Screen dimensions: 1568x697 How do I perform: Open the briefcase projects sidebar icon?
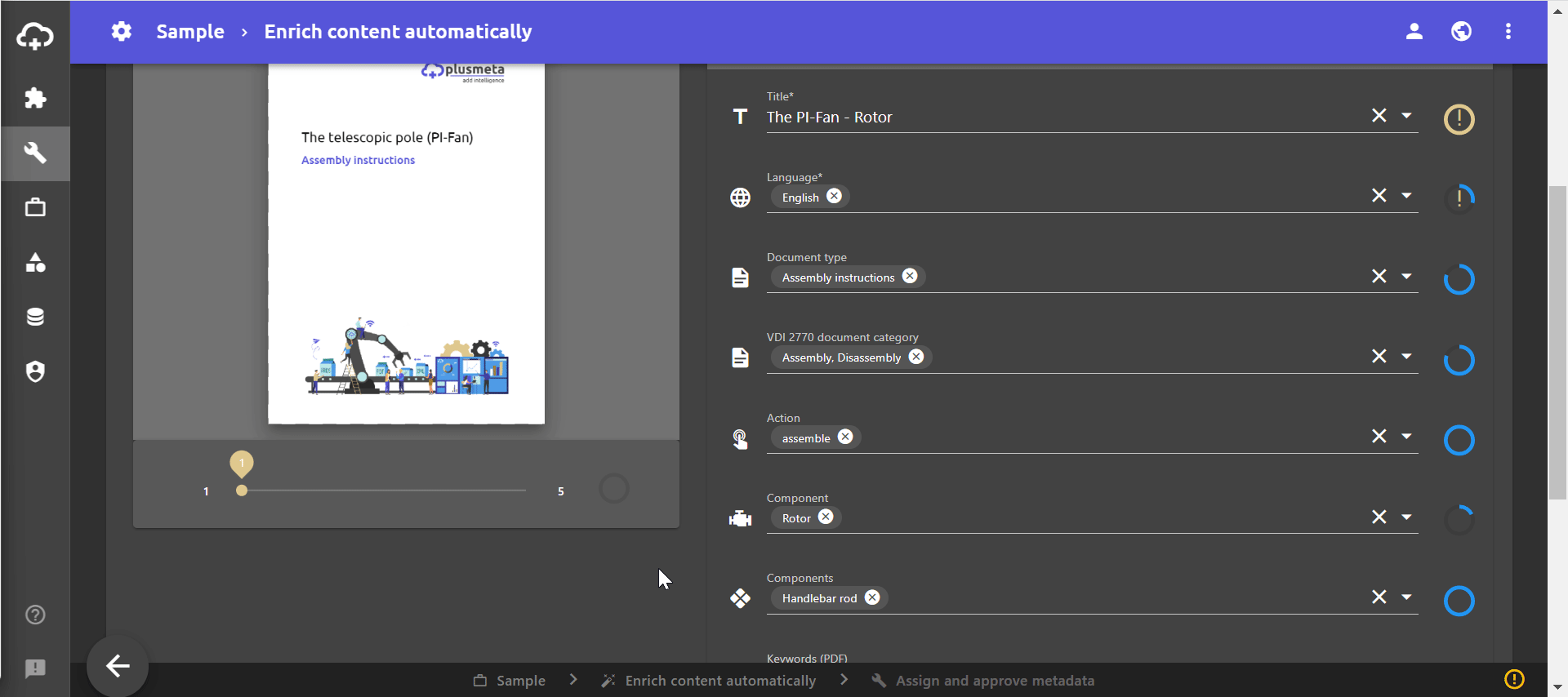(35, 207)
